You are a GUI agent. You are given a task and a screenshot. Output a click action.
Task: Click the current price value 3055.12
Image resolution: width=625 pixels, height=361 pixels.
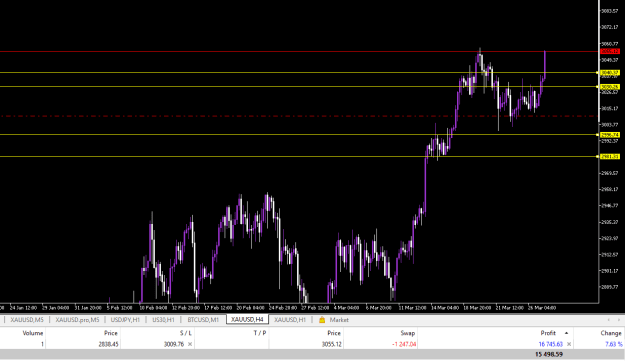point(331,344)
